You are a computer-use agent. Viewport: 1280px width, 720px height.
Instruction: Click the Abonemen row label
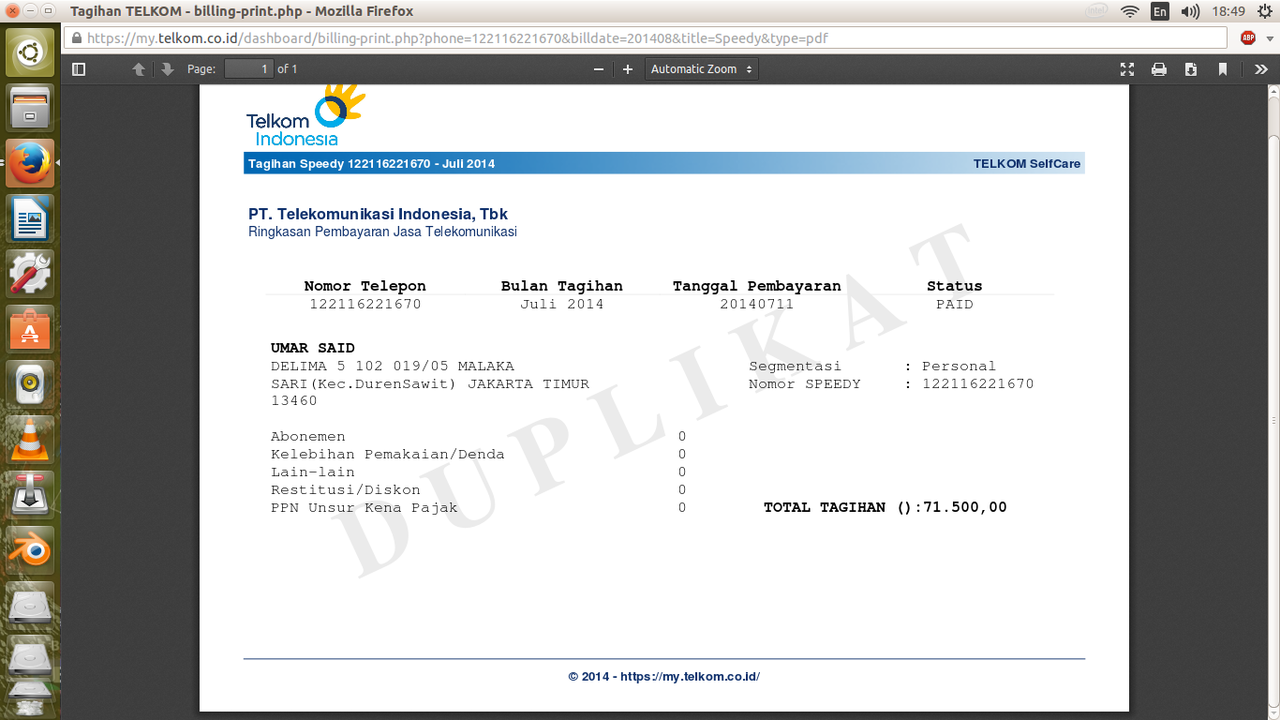pos(308,436)
